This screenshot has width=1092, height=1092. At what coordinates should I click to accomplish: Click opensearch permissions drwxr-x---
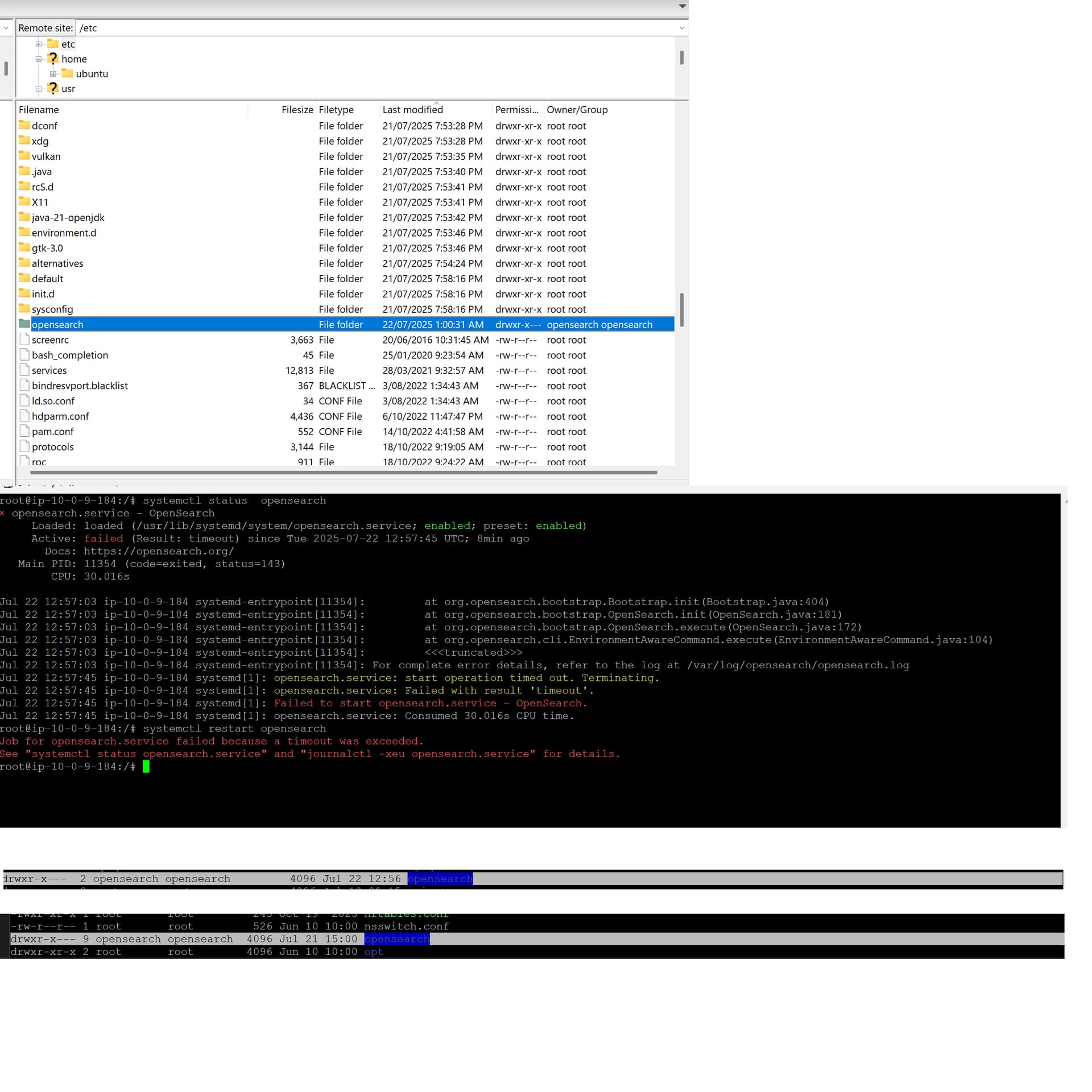518,325
